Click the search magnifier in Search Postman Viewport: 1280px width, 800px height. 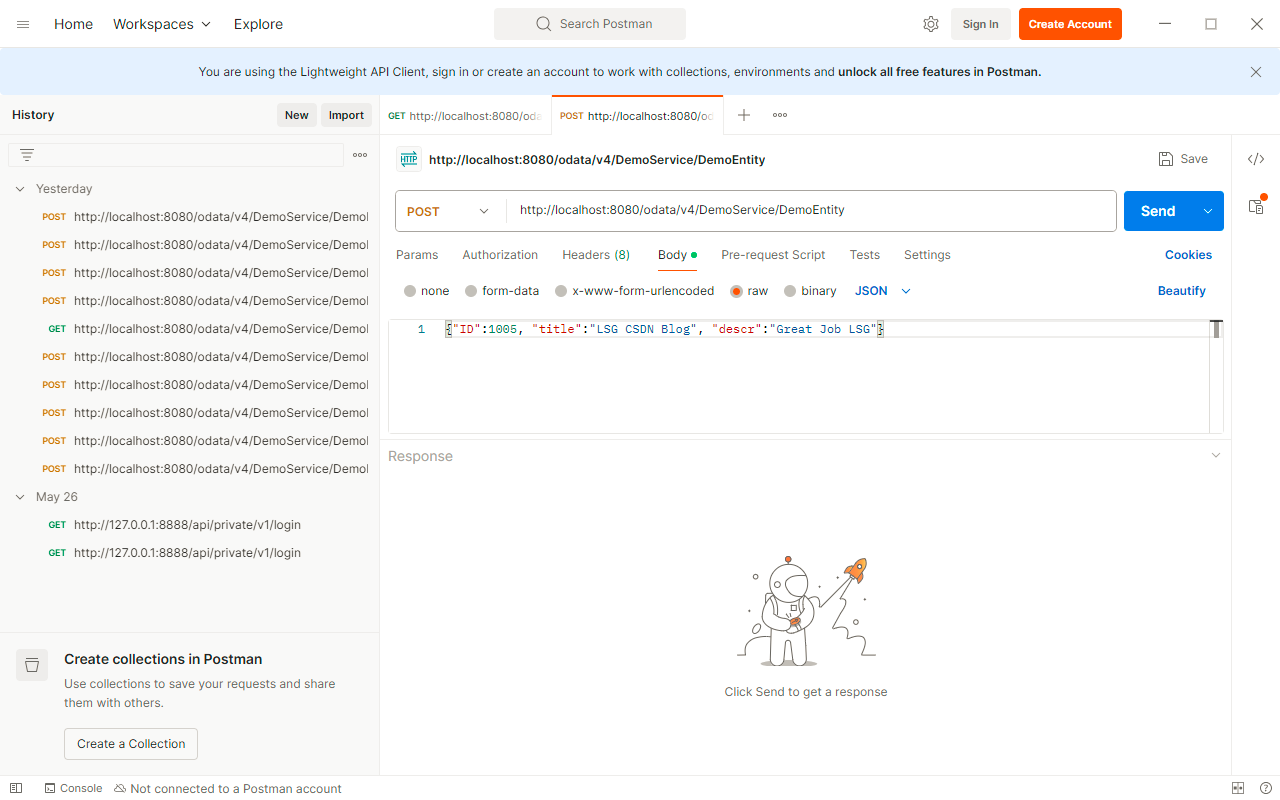pyautogui.click(x=544, y=24)
